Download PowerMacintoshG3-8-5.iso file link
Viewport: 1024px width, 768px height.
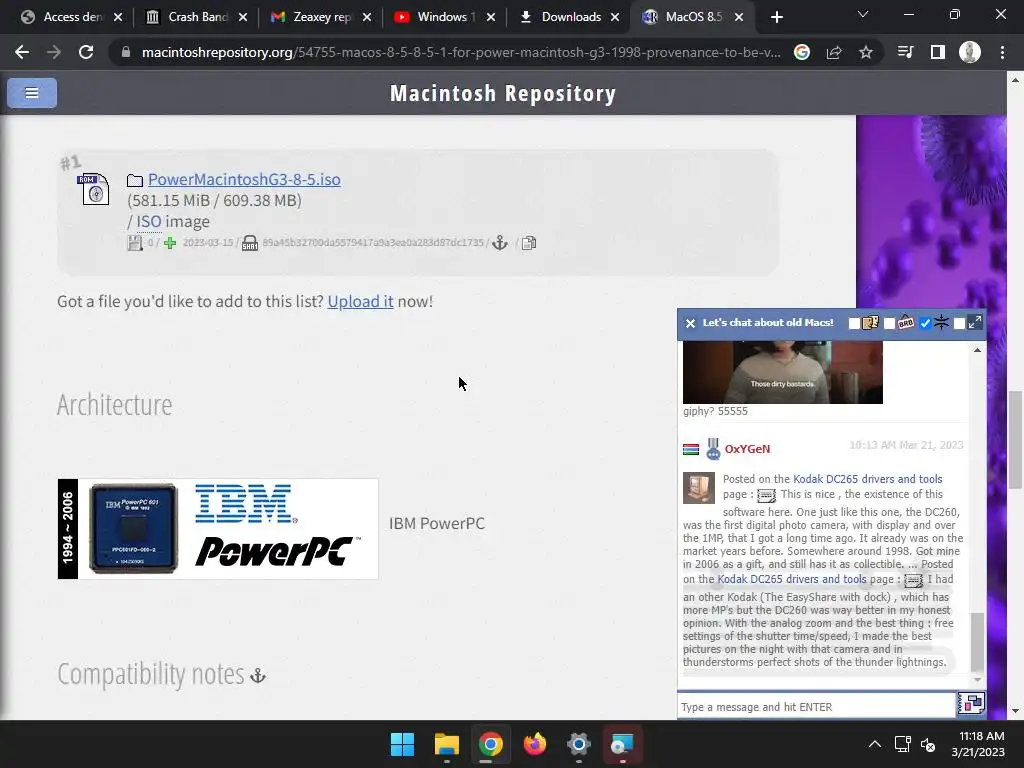pyautogui.click(x=244, y=180)
